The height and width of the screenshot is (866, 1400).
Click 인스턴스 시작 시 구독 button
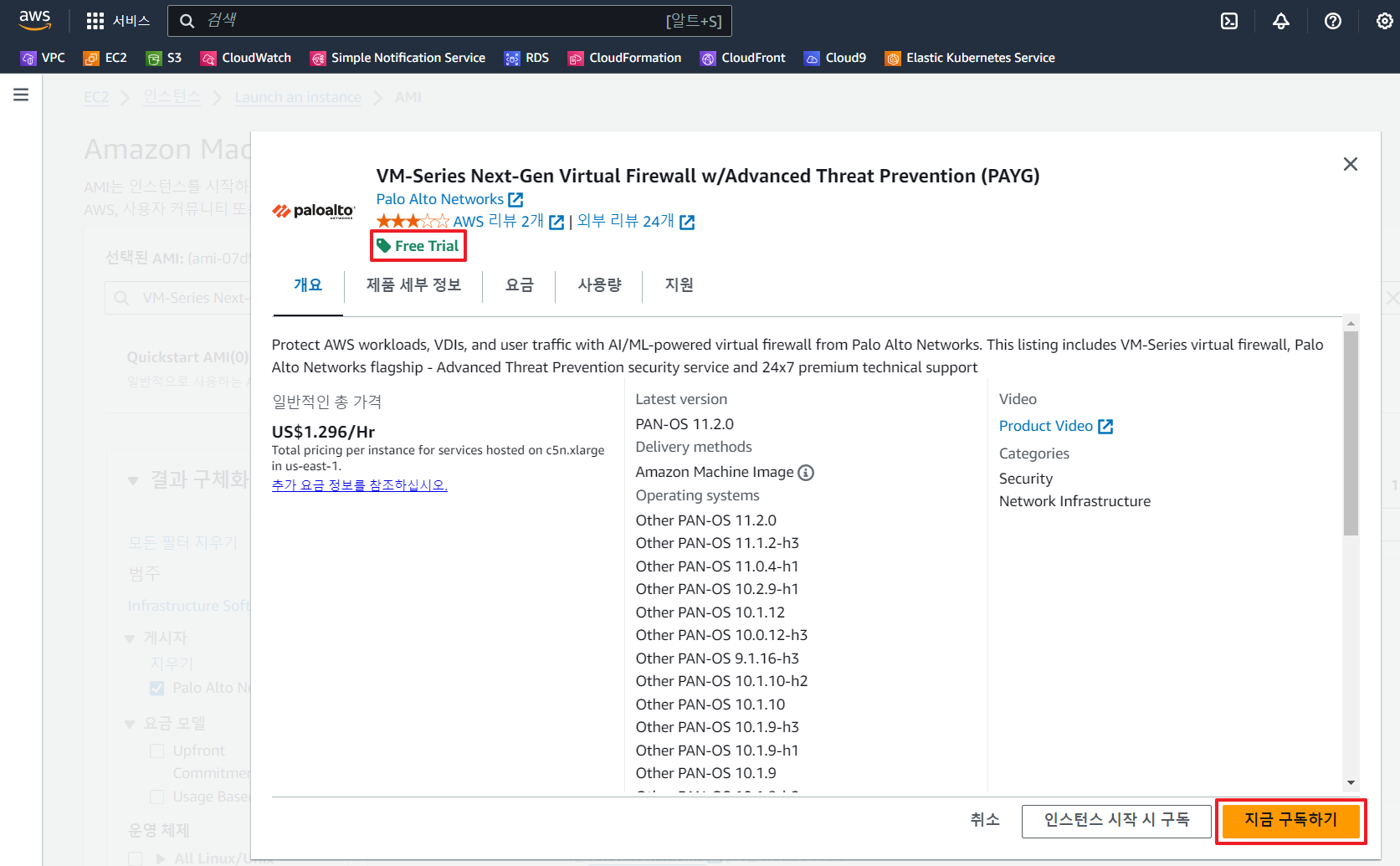pos(1116,820)
